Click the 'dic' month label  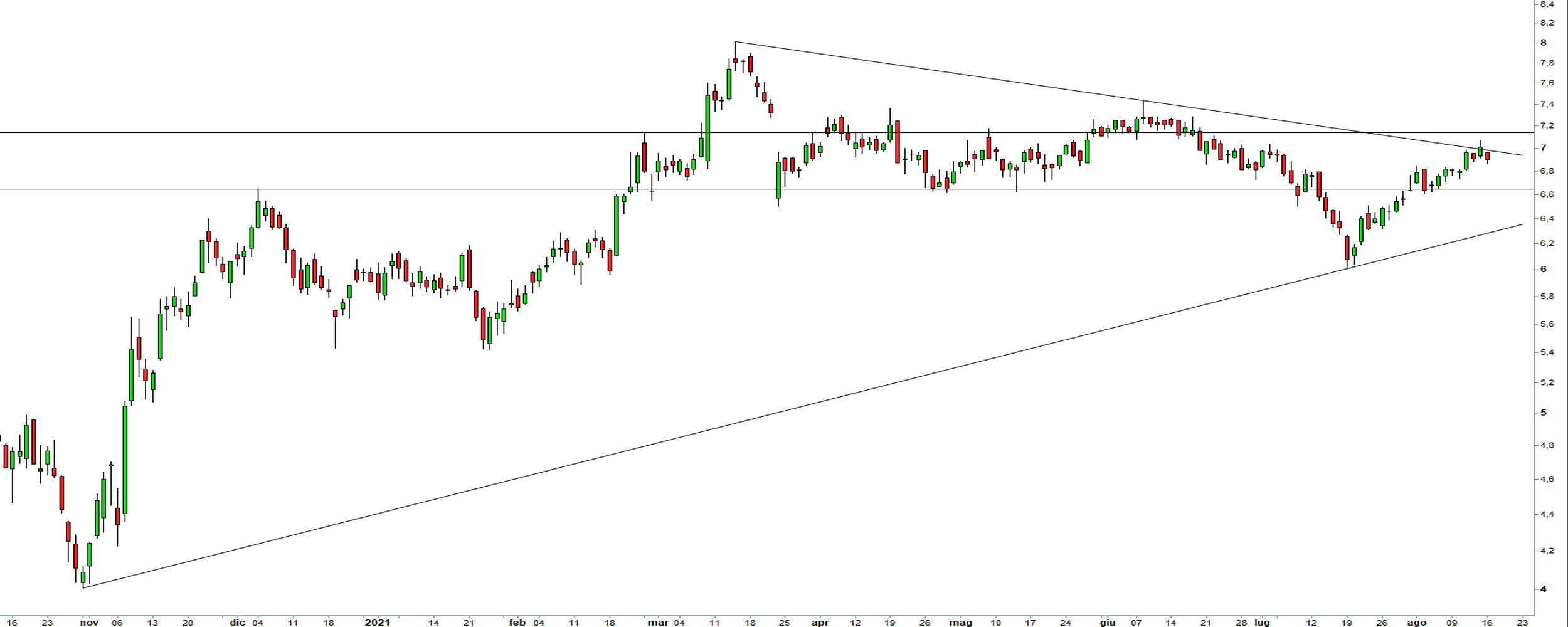(238, 623)
